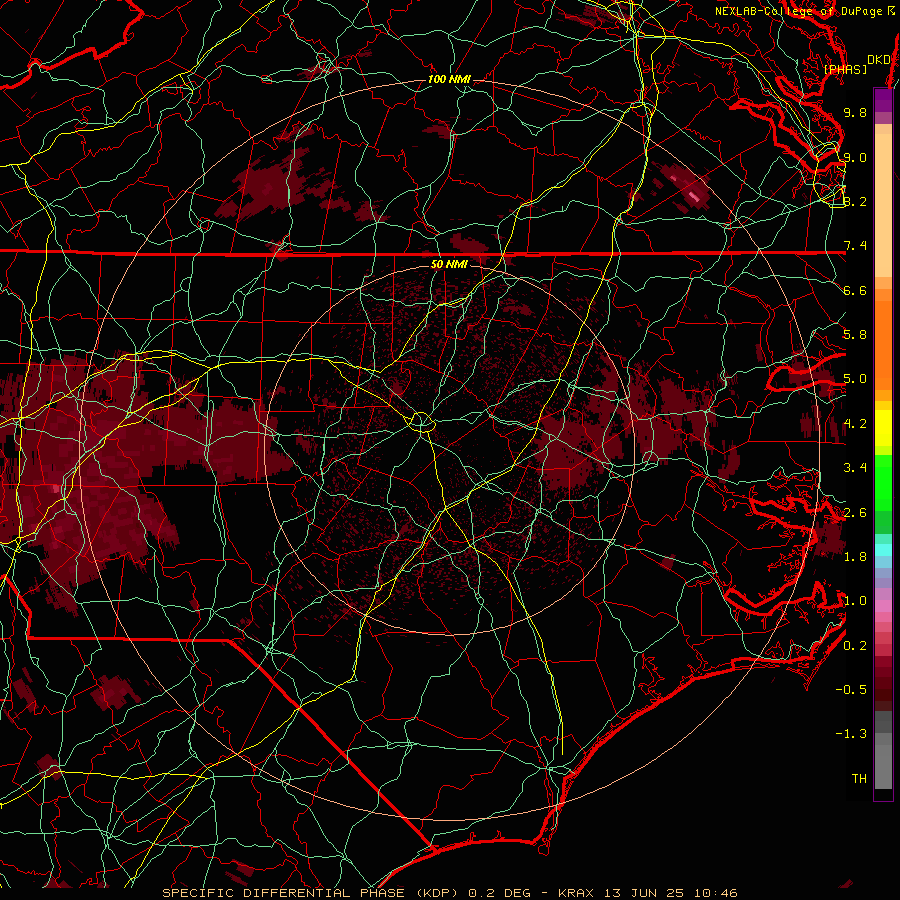Select the -0.5 legend value
Image resolution: width=900 pixels, height=900 pixels.
pyautogui.click(x=851, y=690)
